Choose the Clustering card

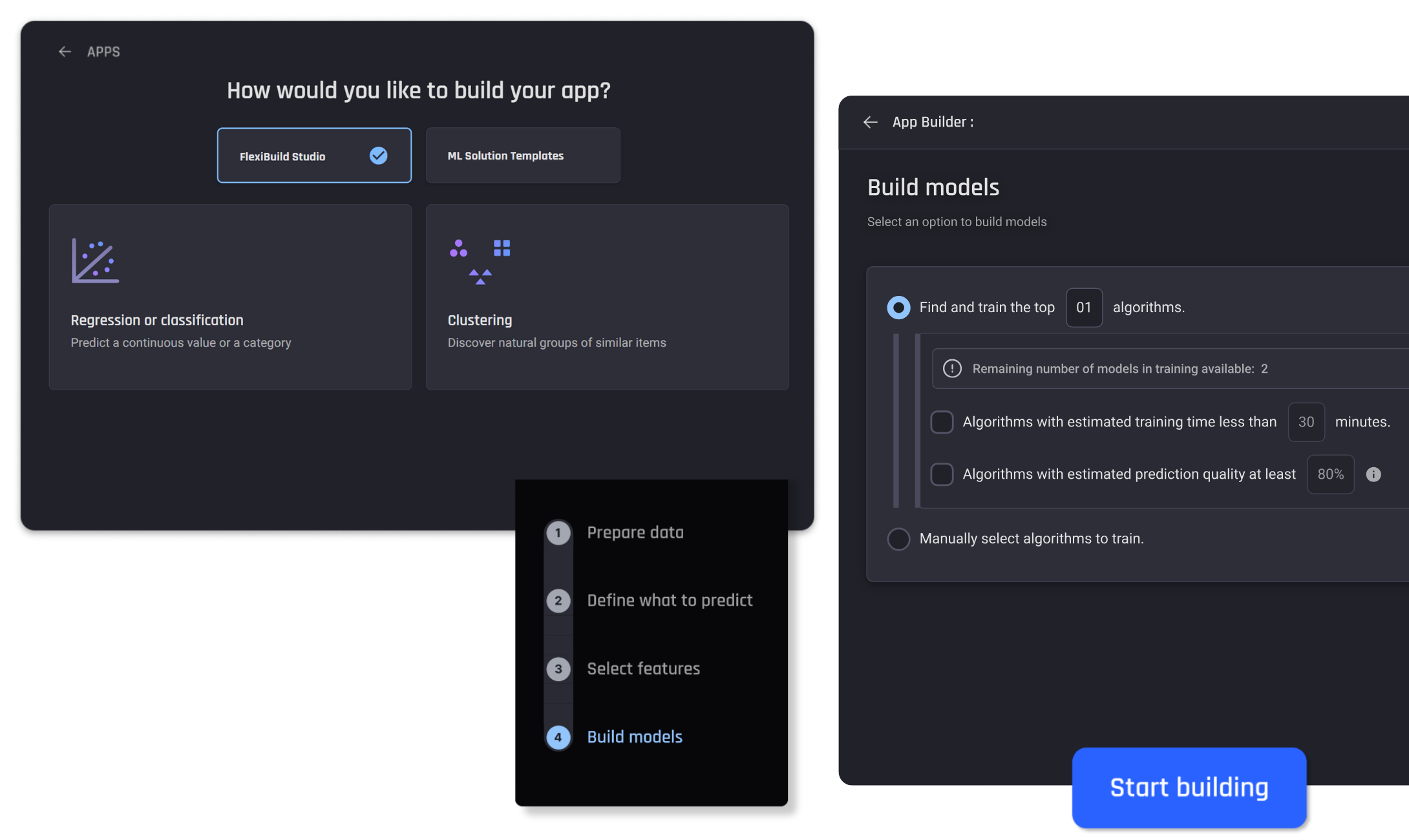pos(608,297)
